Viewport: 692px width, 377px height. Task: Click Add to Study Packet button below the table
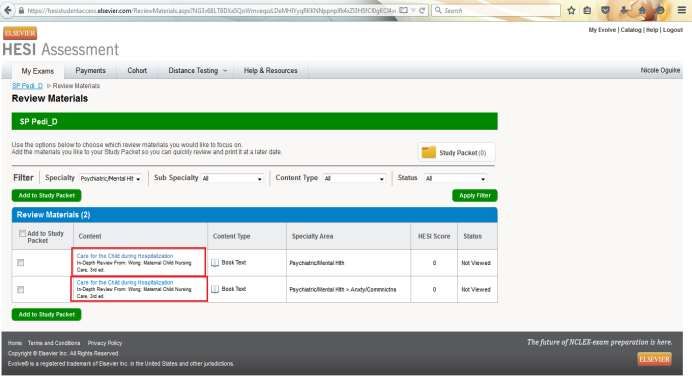[x=46, y=314]
